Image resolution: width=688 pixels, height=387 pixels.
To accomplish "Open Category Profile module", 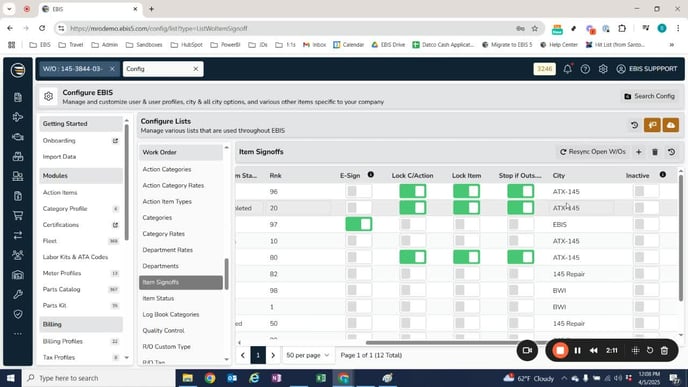I will point(65,208).
